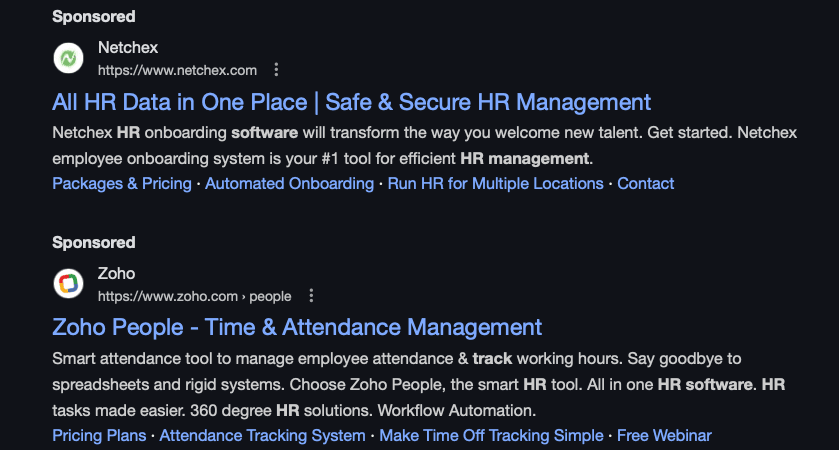Open Attendance Tracking System sitelink
This screenshot has height=450, width=839.
coord(262,435)
